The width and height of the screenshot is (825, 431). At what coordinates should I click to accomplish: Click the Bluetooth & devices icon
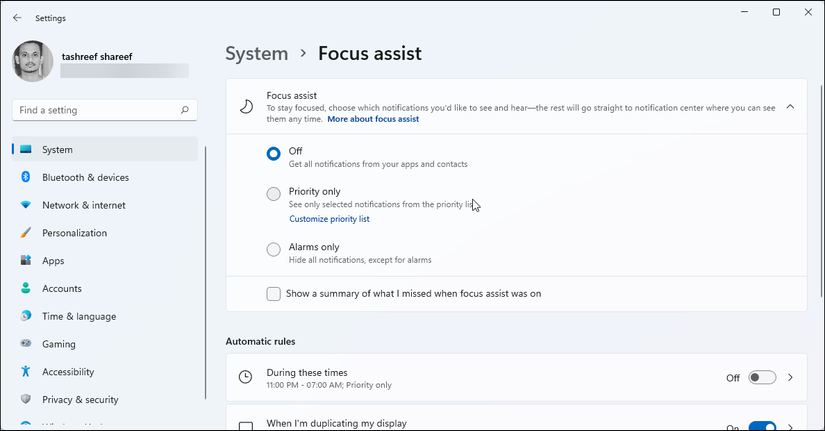point(26,177)
